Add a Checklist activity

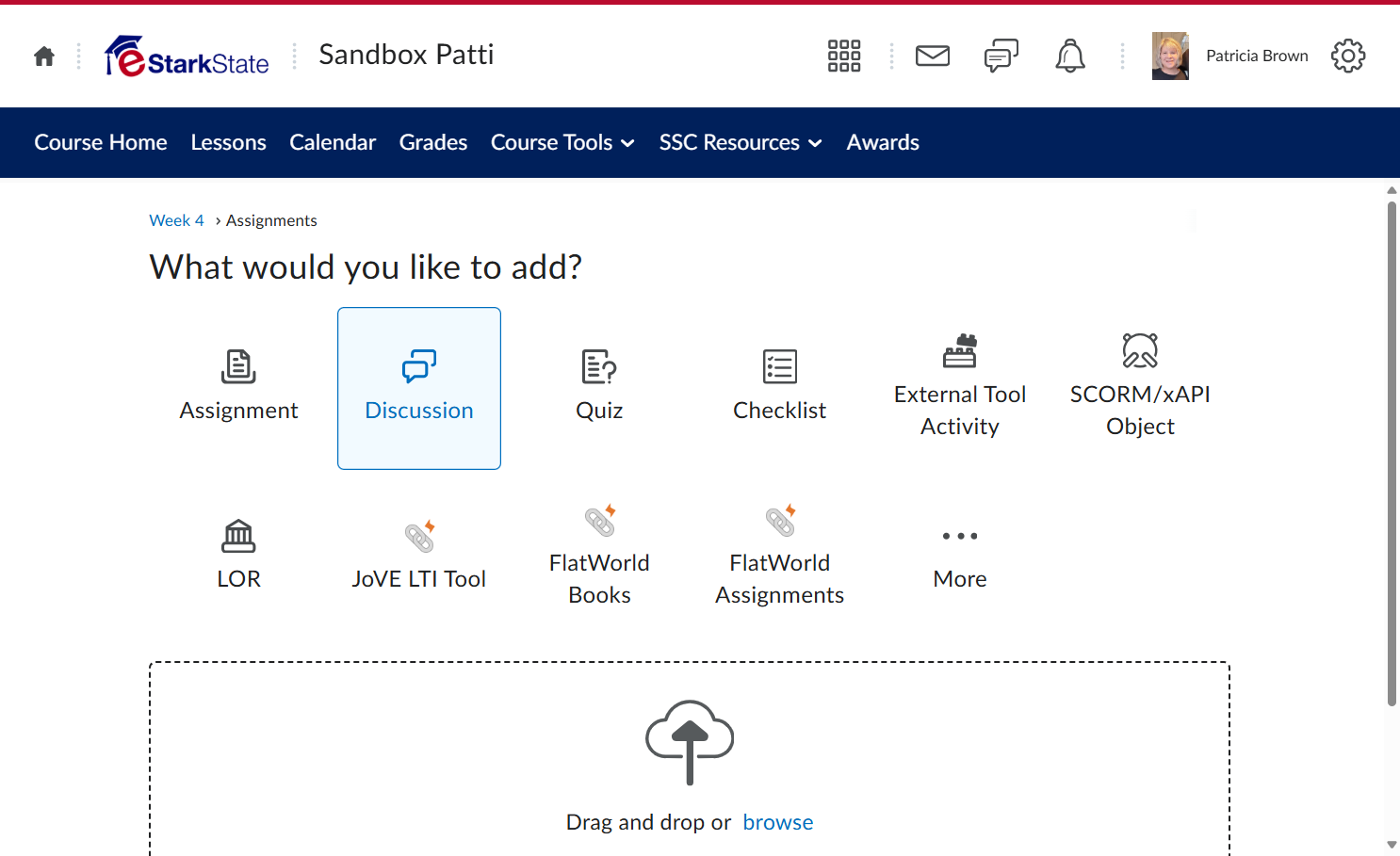point(780,388)
